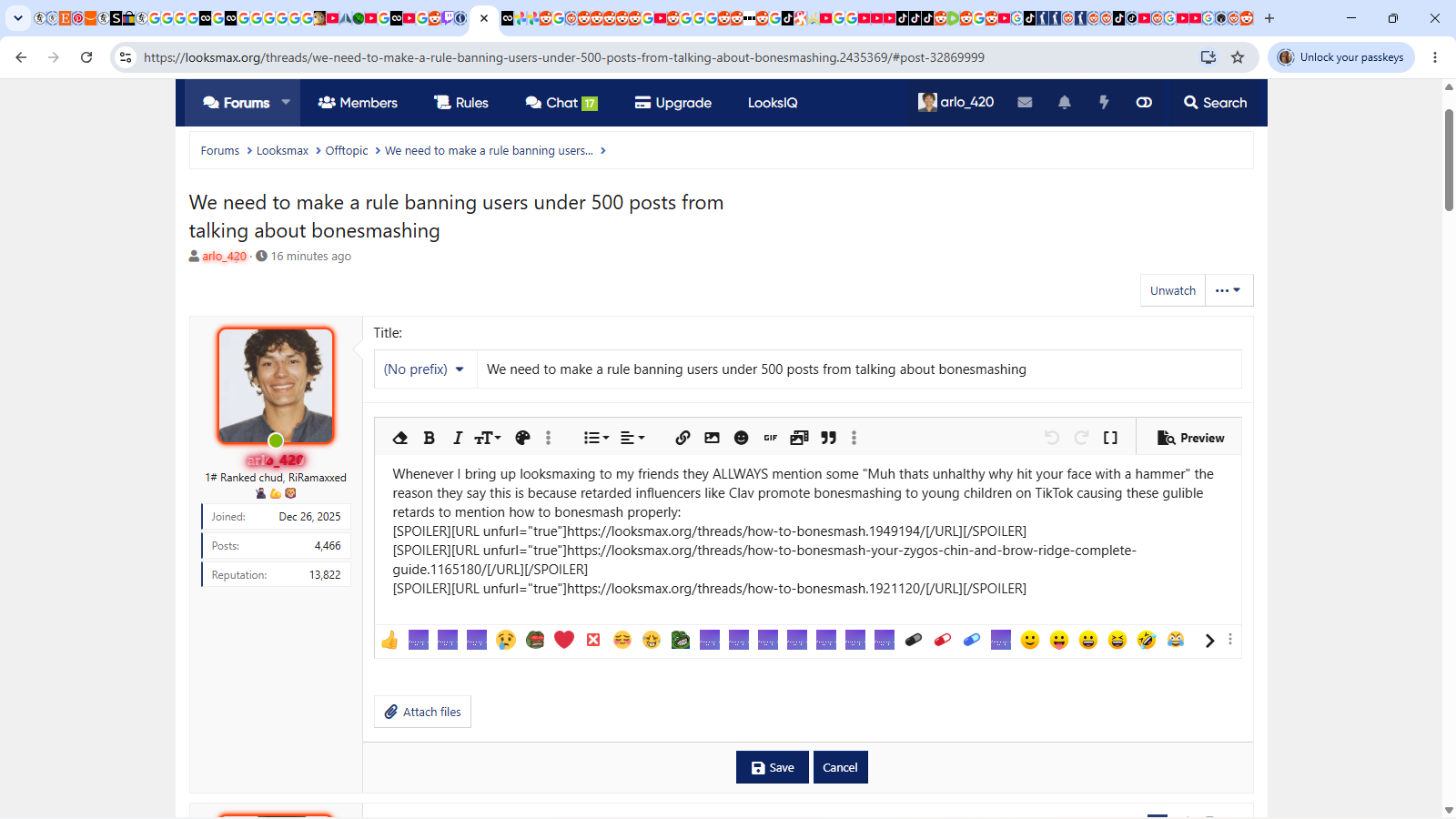
Task: Open the thread more options dropdown
Action: (1228, 290)
